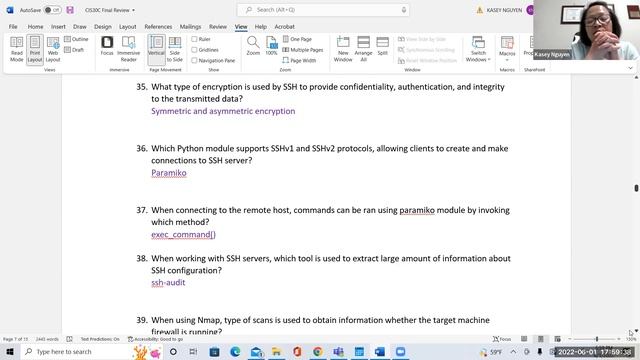
Task: Open Microsoft Edge from the taskbar
Action: tap(235, 351)
